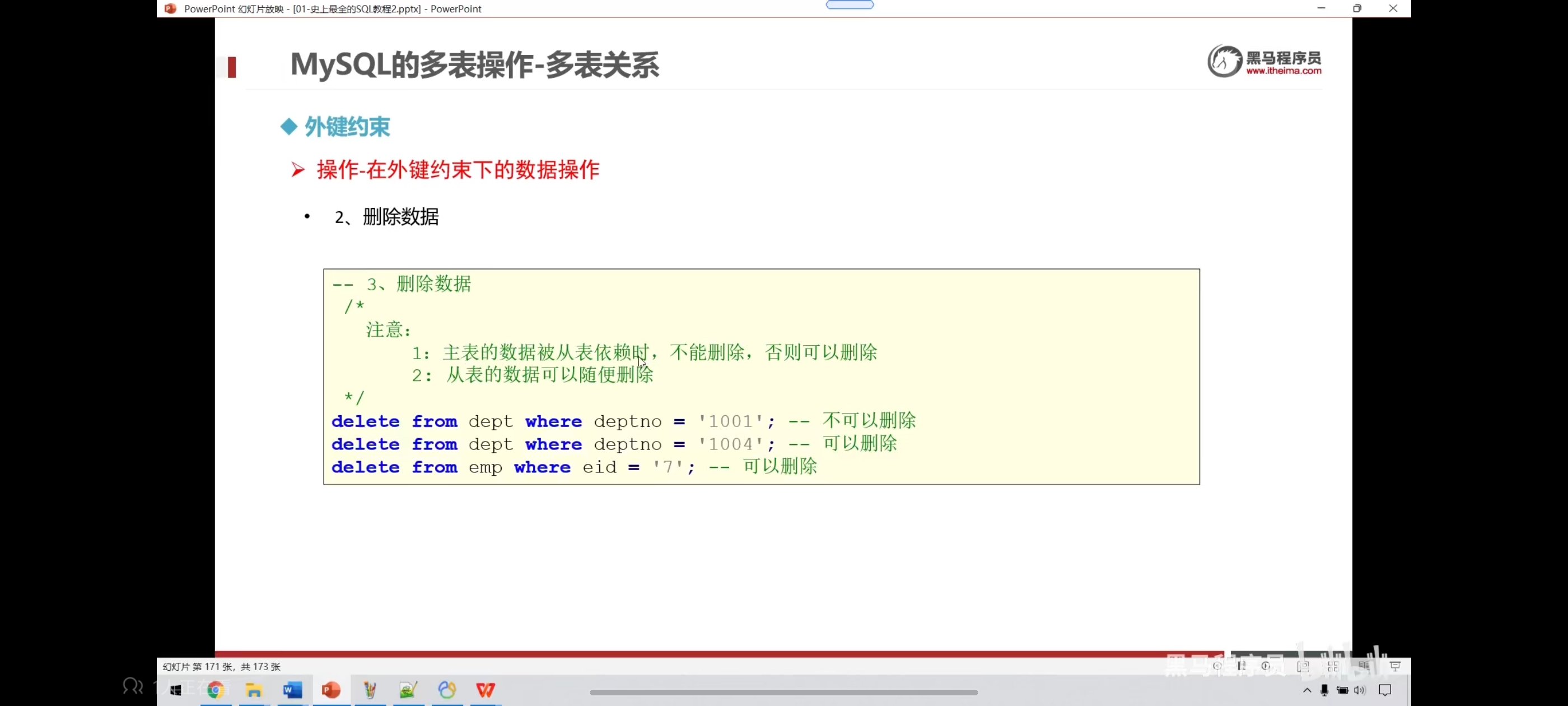
Task: Switch to Normal view icon
Action: pyautogui.click(x=1303, y=666)
